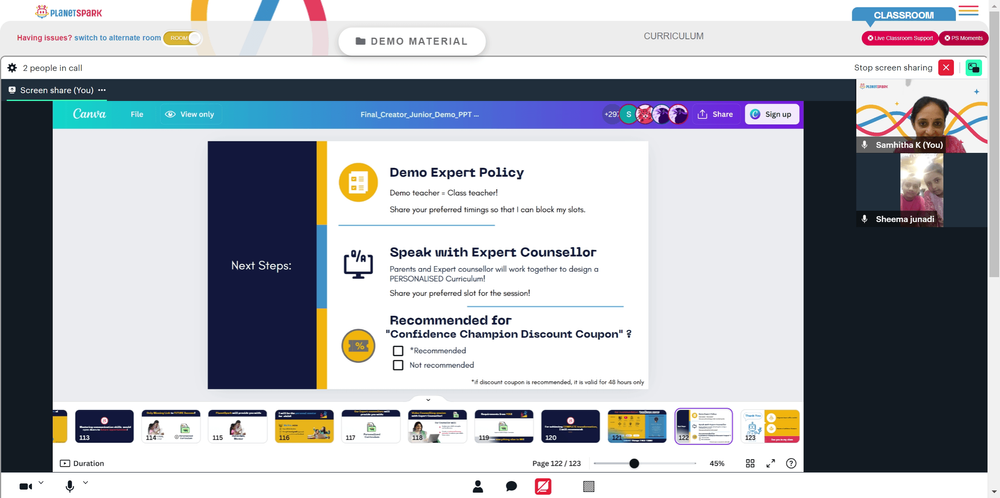Select the CLASSROOM tab

[x=904, y=15]
